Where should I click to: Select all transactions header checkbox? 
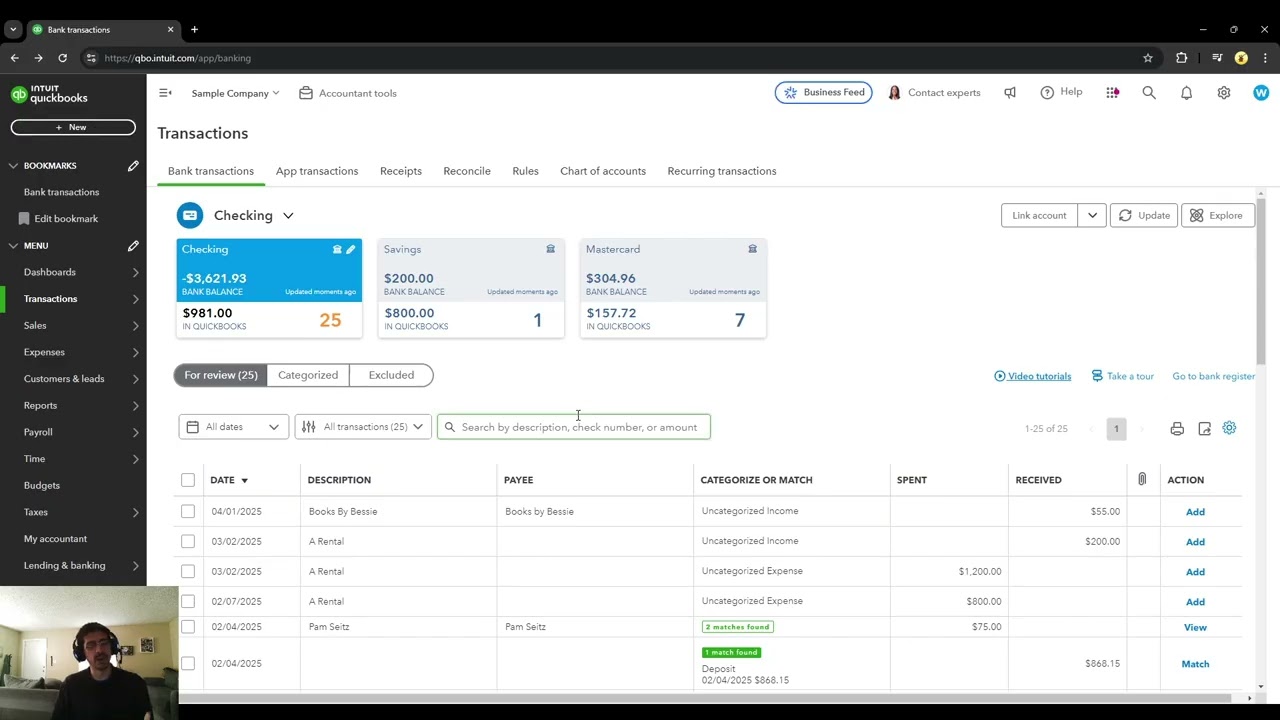coord(188,480)
